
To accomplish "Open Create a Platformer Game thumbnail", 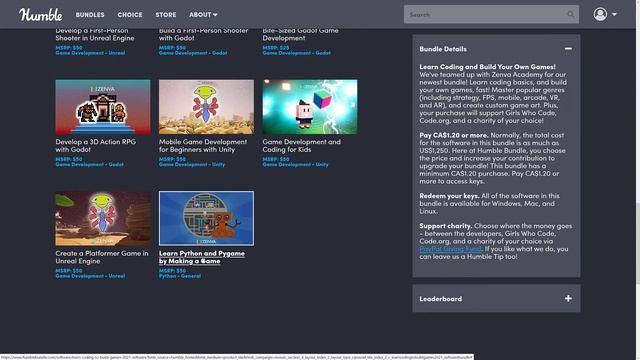I will click(x=103, y=218).
